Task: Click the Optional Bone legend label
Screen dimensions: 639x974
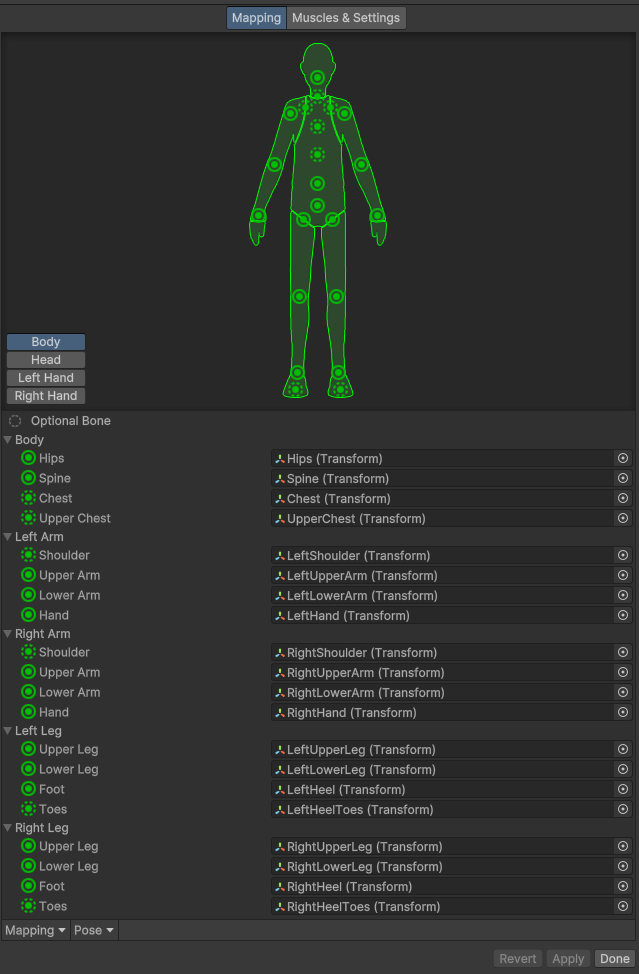Action: click(71, 421)
